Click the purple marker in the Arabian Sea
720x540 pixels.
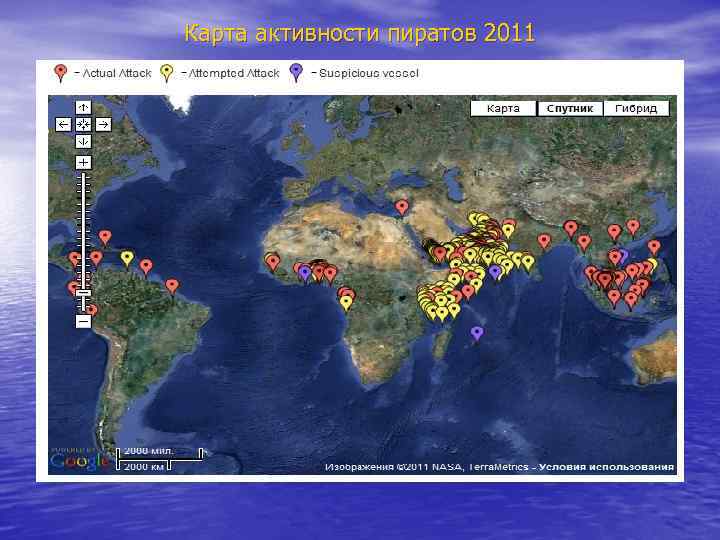click(x=495, y=271)
